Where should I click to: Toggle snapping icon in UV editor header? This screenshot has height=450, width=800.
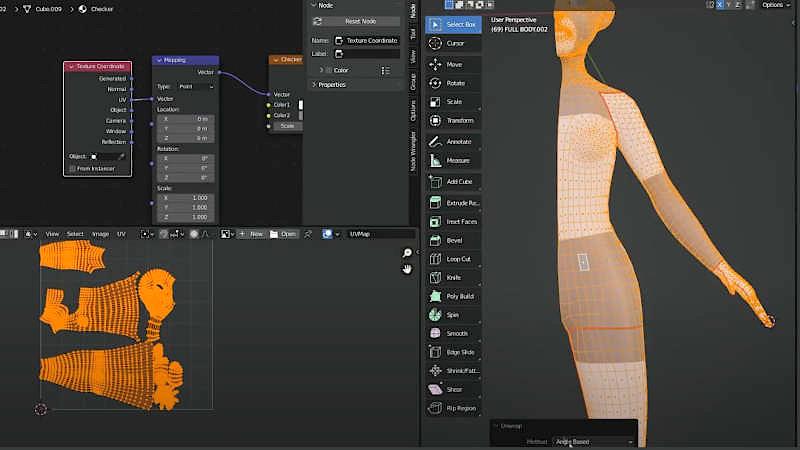point(164,234)
